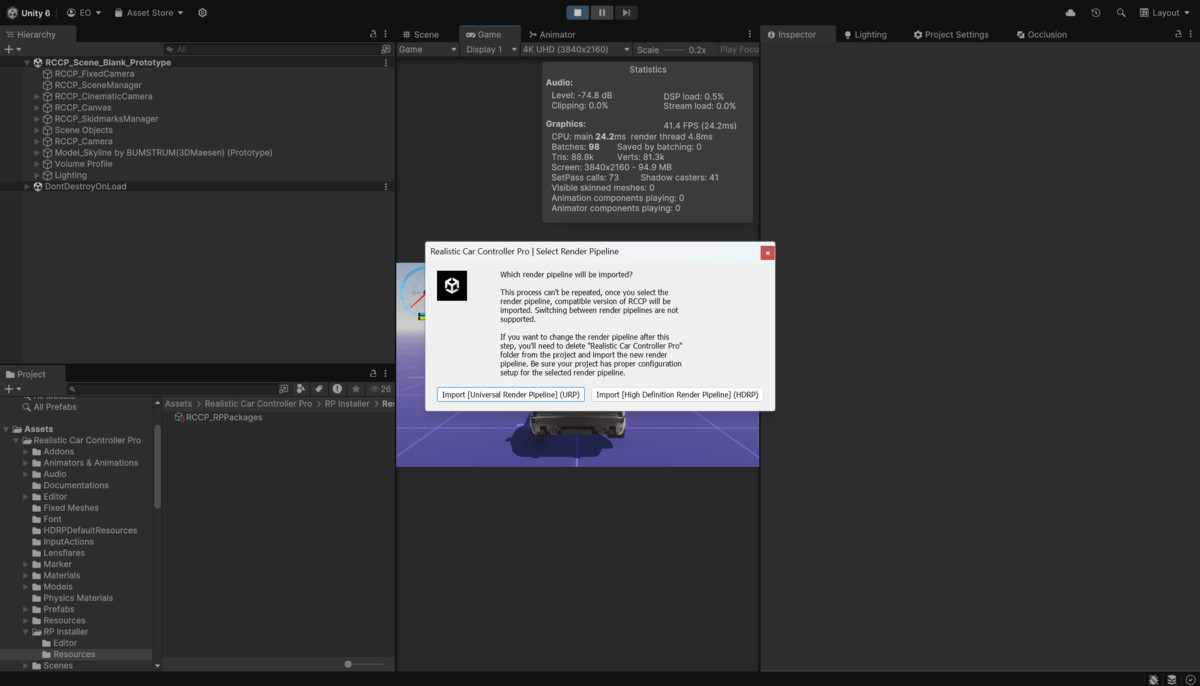Switch to the Lighting tab

click(865, 34)
